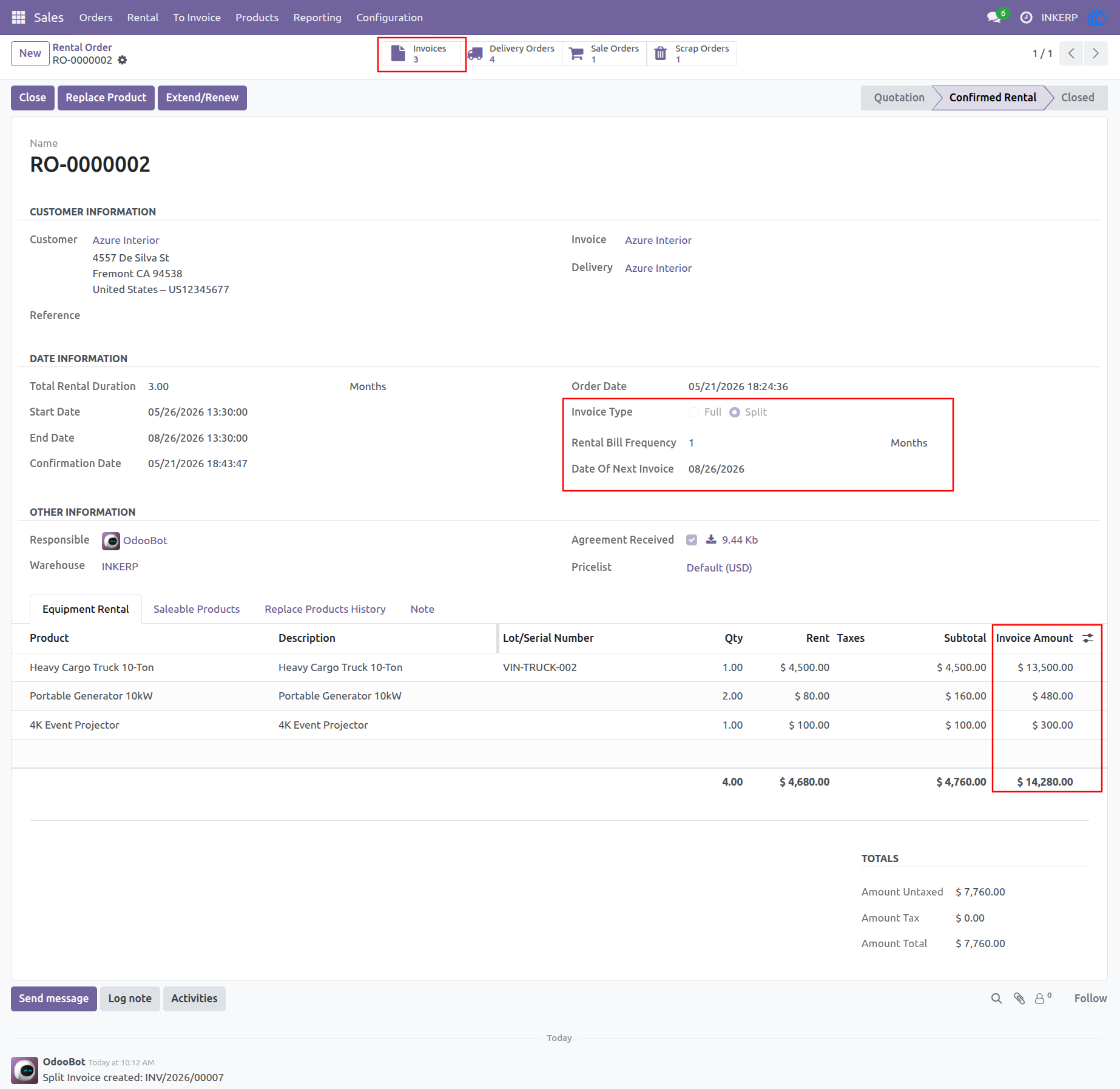Open the Invoices document smart button
The height and width of the screenshot is (1089, 1120).
[x=421, y=53]
